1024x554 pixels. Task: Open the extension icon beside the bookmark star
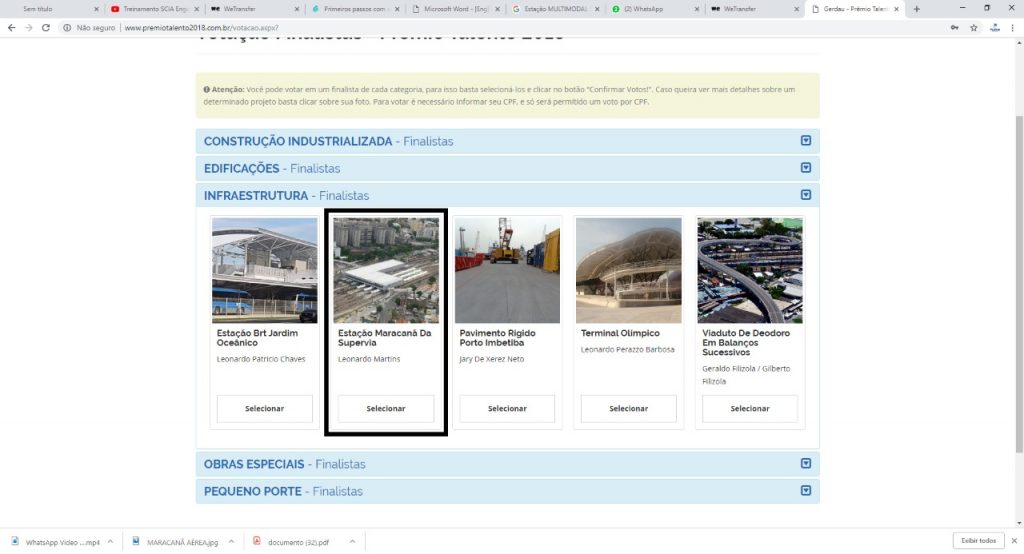pyautogui.click(x=995, y=28)
